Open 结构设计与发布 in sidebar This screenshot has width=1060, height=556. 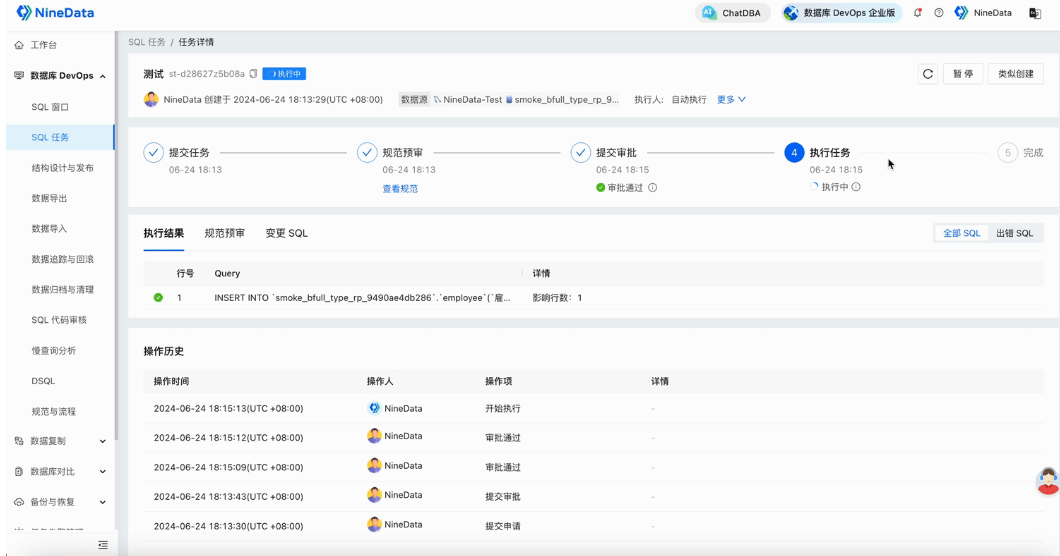(62, 168)
